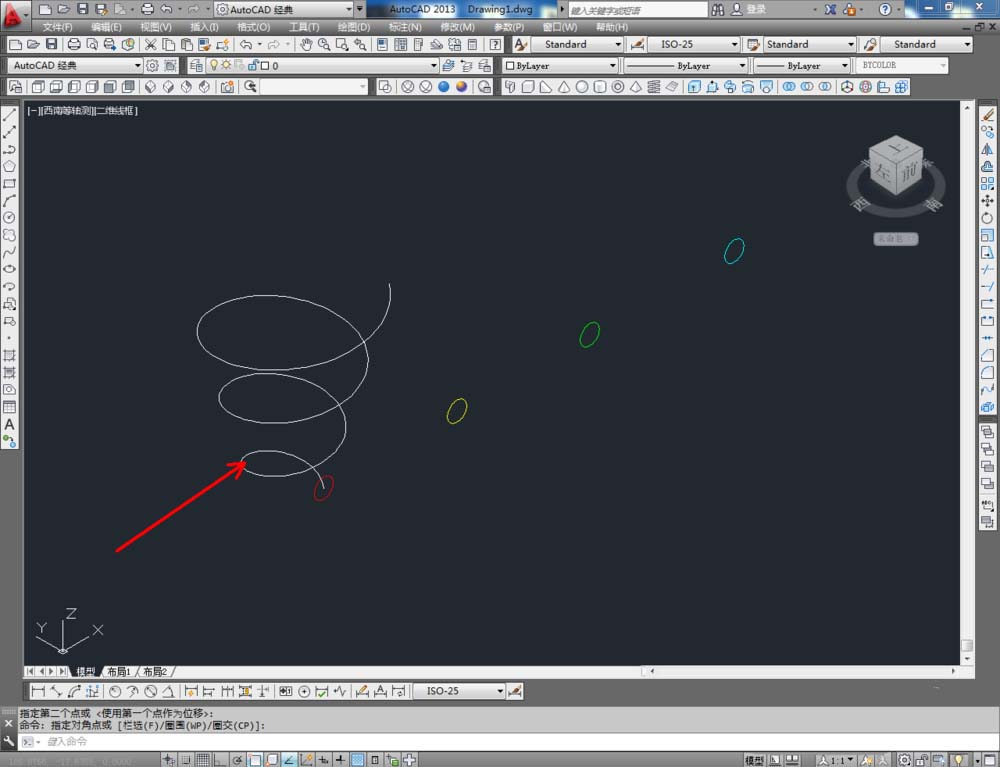This screenshot has height=767, width=1000.
Task: Select the Multiline Text A tool
Action: tap(10, 424)
